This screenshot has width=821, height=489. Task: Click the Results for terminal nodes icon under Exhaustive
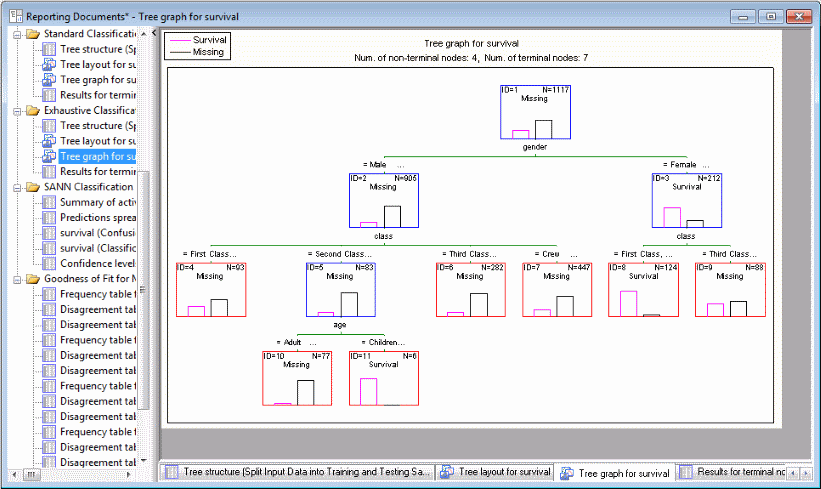click(x=49, y=172)
